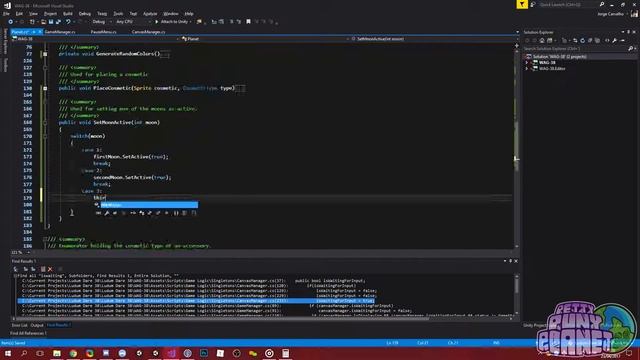Switch to the CanvasManager.cs tab

(x=148, y=32)
